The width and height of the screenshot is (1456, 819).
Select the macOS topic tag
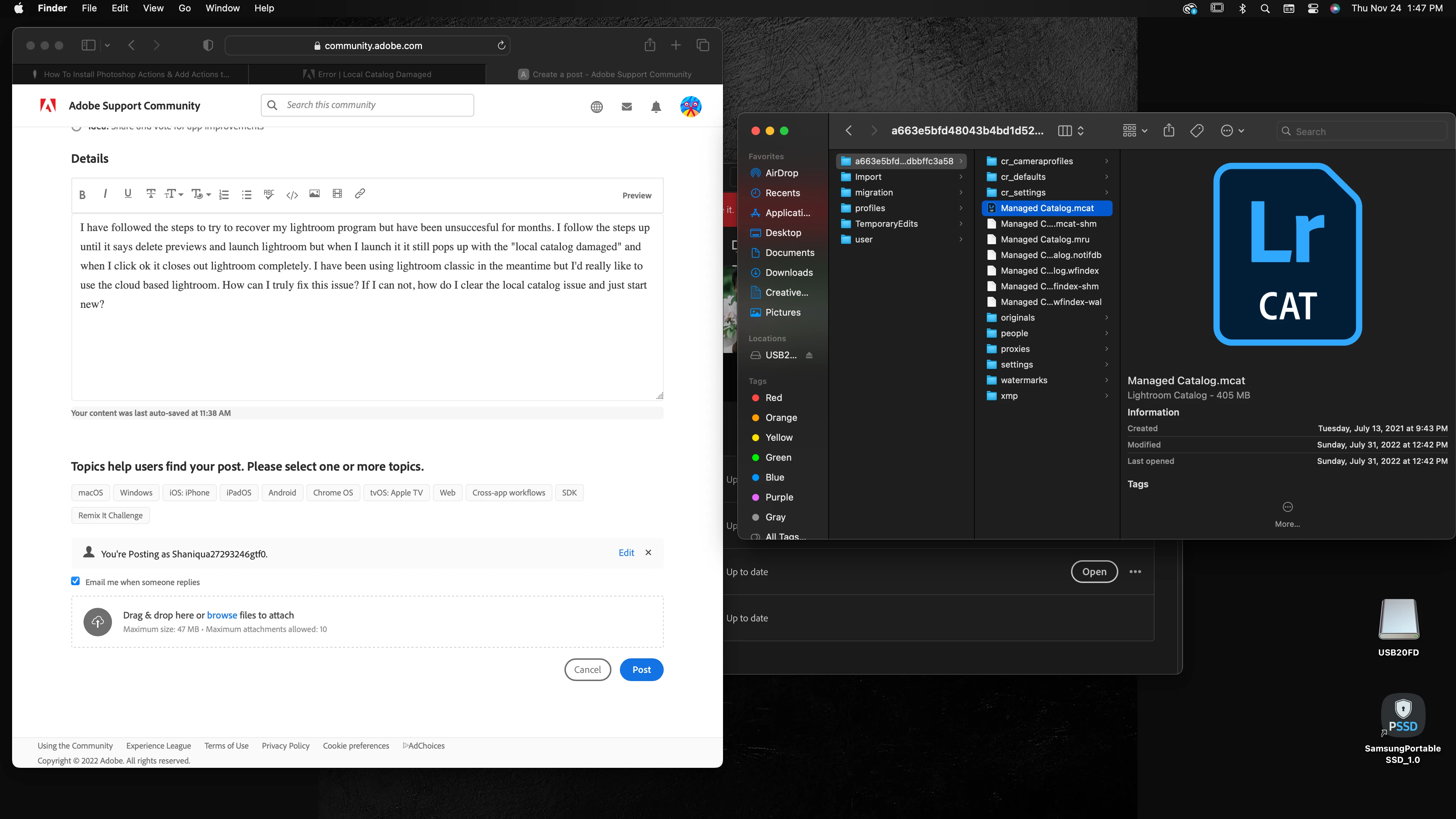90,492
